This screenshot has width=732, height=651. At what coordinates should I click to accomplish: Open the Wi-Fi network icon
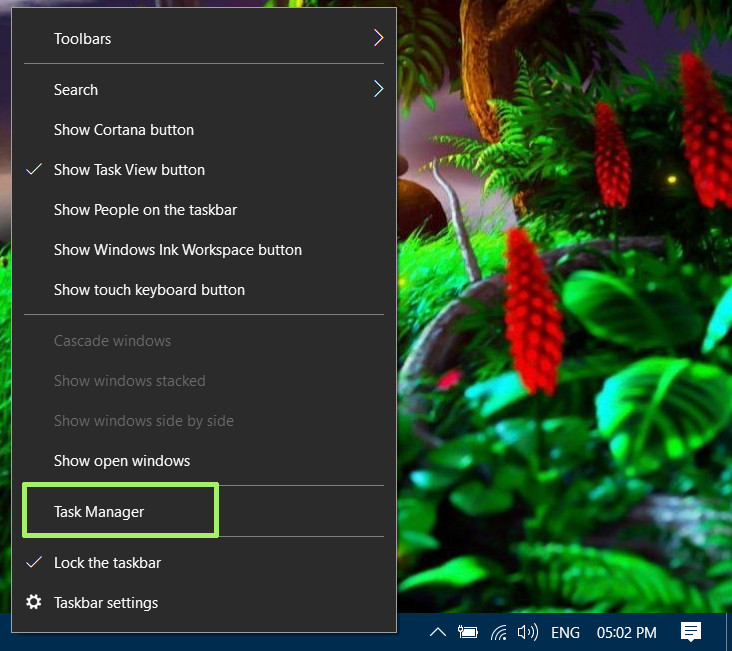coord(499,632)
